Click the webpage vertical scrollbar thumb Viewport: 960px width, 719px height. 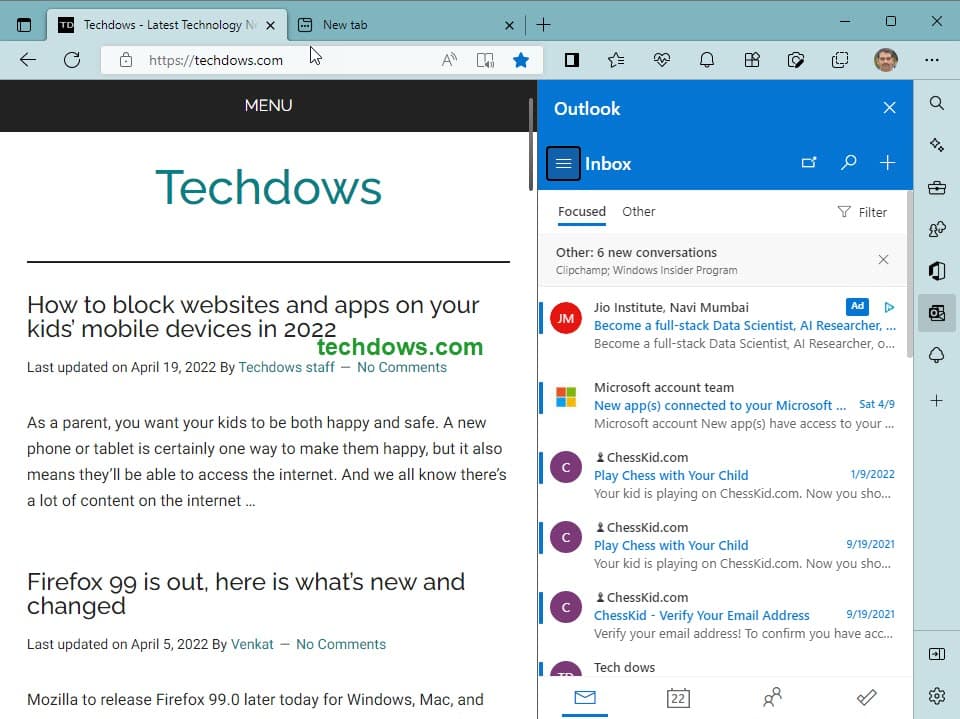click(x=531, y=145)
